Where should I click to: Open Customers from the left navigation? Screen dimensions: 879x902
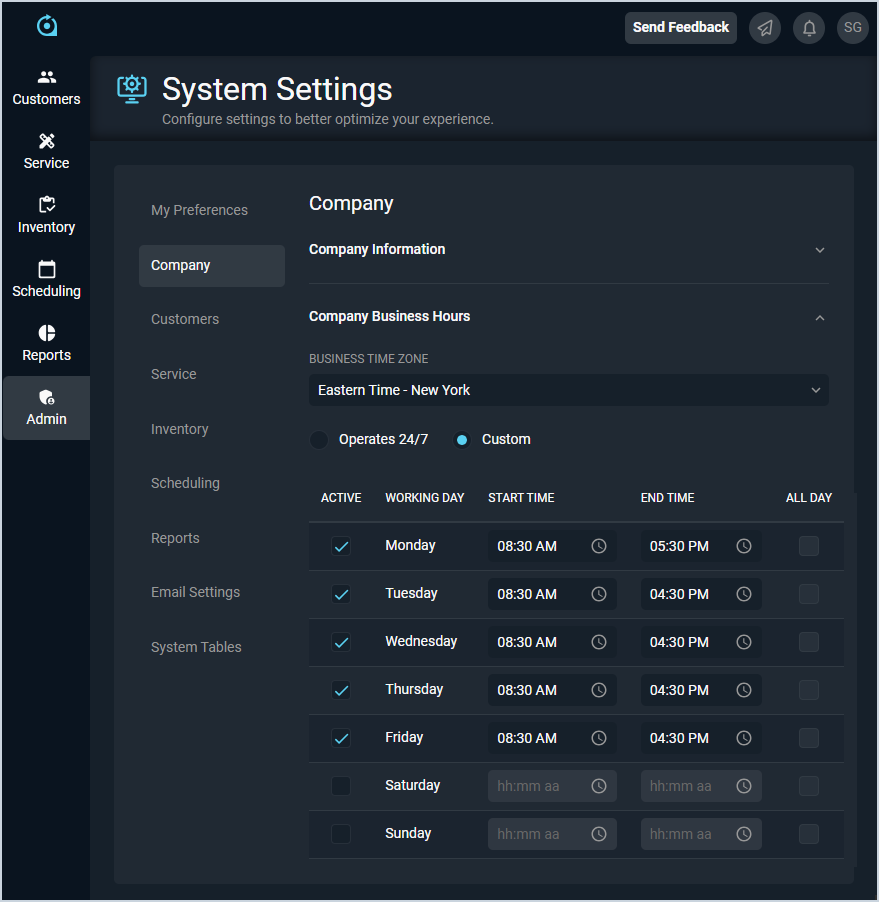(x=46, y=88)
